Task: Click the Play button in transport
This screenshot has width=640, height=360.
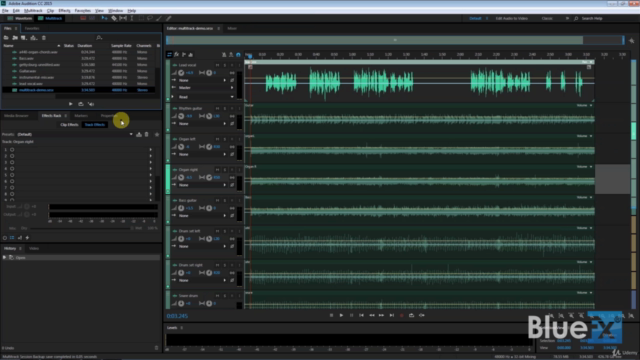Action: point(341,315)
